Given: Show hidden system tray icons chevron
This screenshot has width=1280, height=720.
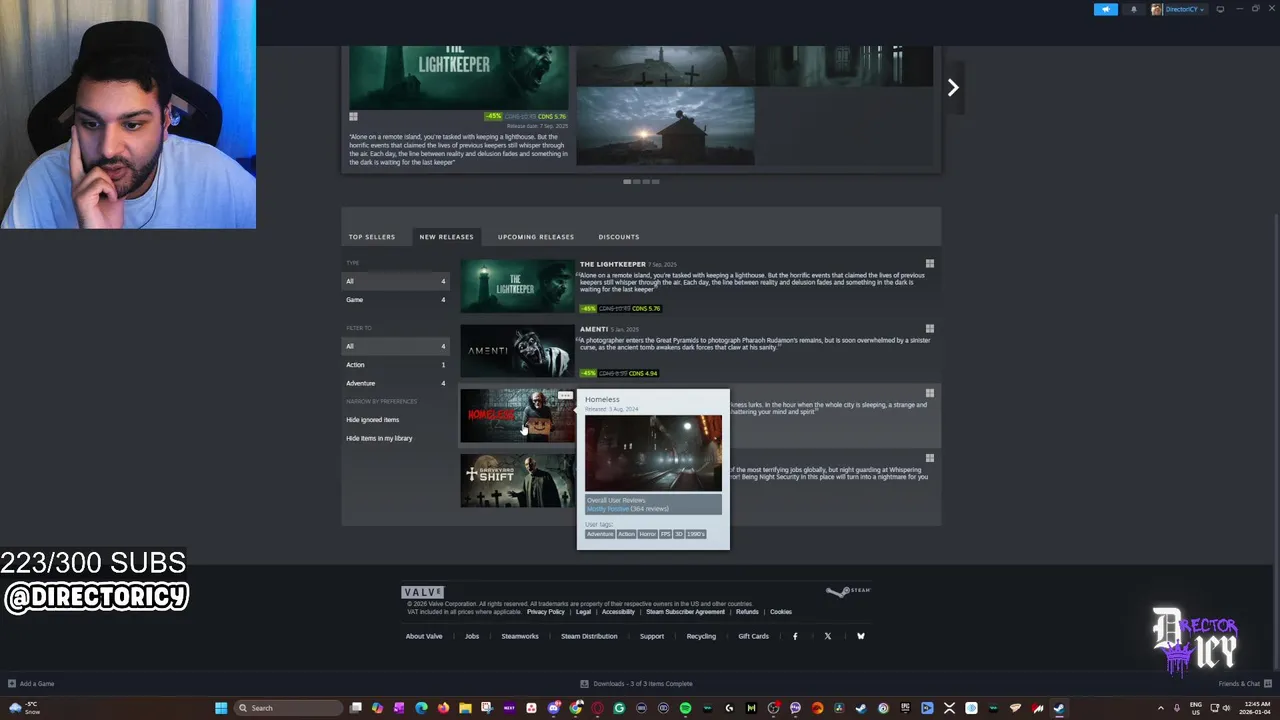Looking at the screenshot, I should (1161, 708).
